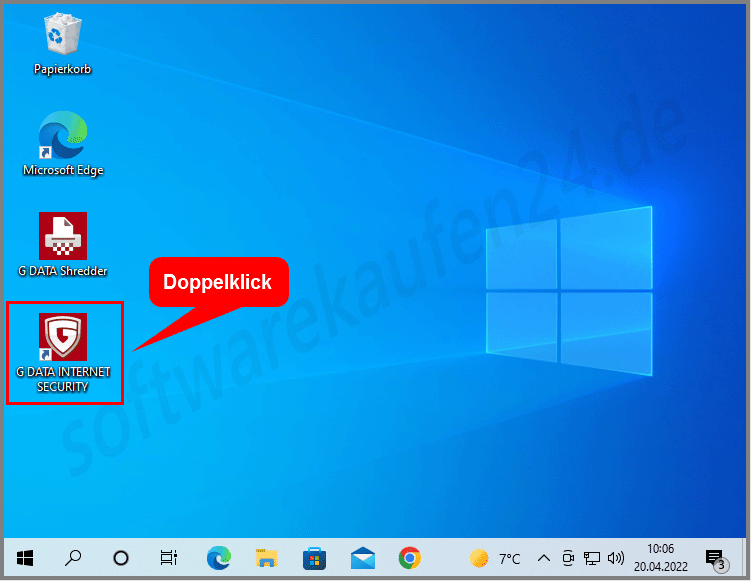The height and width of the screenshot is (581, 751).
Task: Select the Papierkorb recycle bin icon
Action: click(x=63, y=36)
